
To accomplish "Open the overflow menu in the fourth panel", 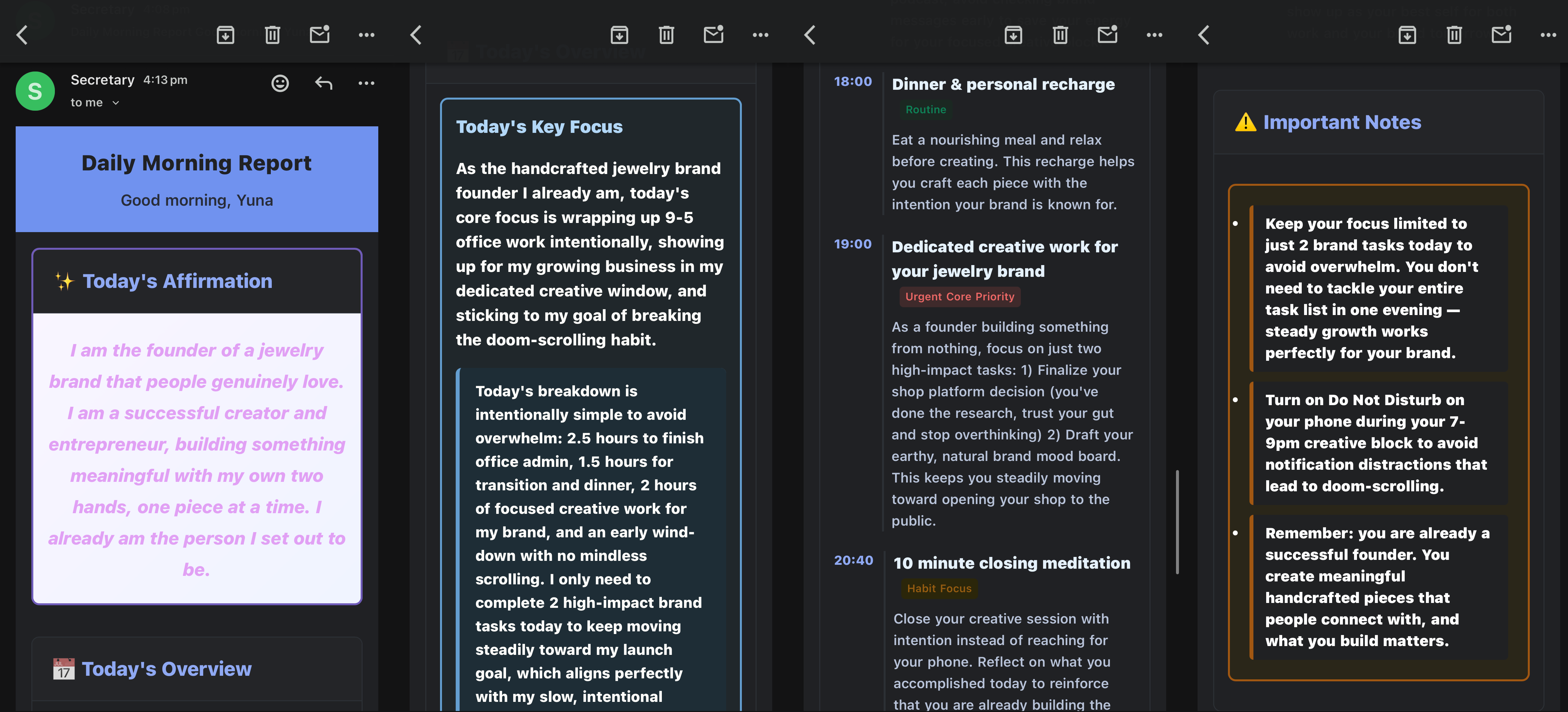I will point(1547,35).
